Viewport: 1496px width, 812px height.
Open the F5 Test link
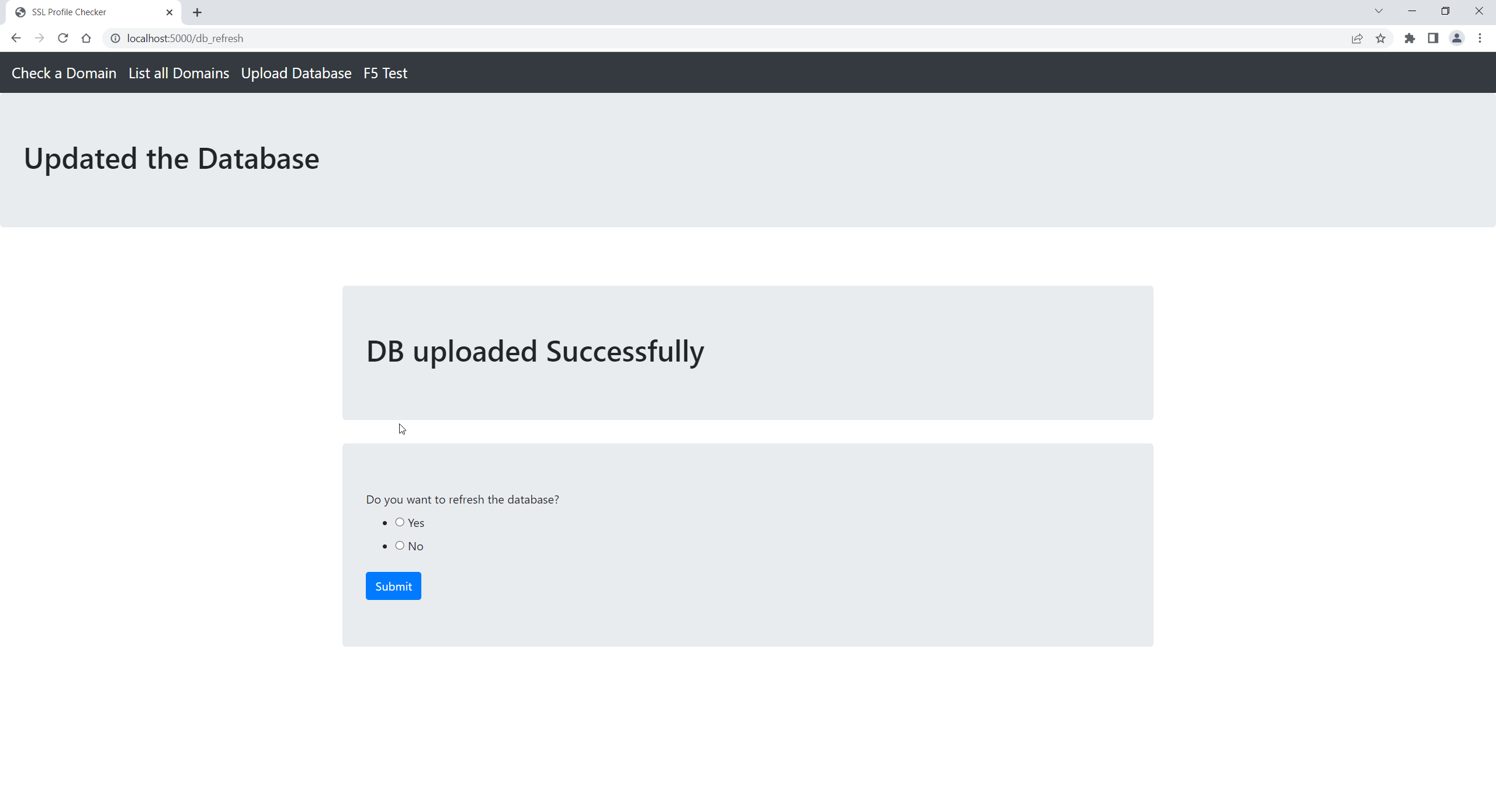pos(385,73)
